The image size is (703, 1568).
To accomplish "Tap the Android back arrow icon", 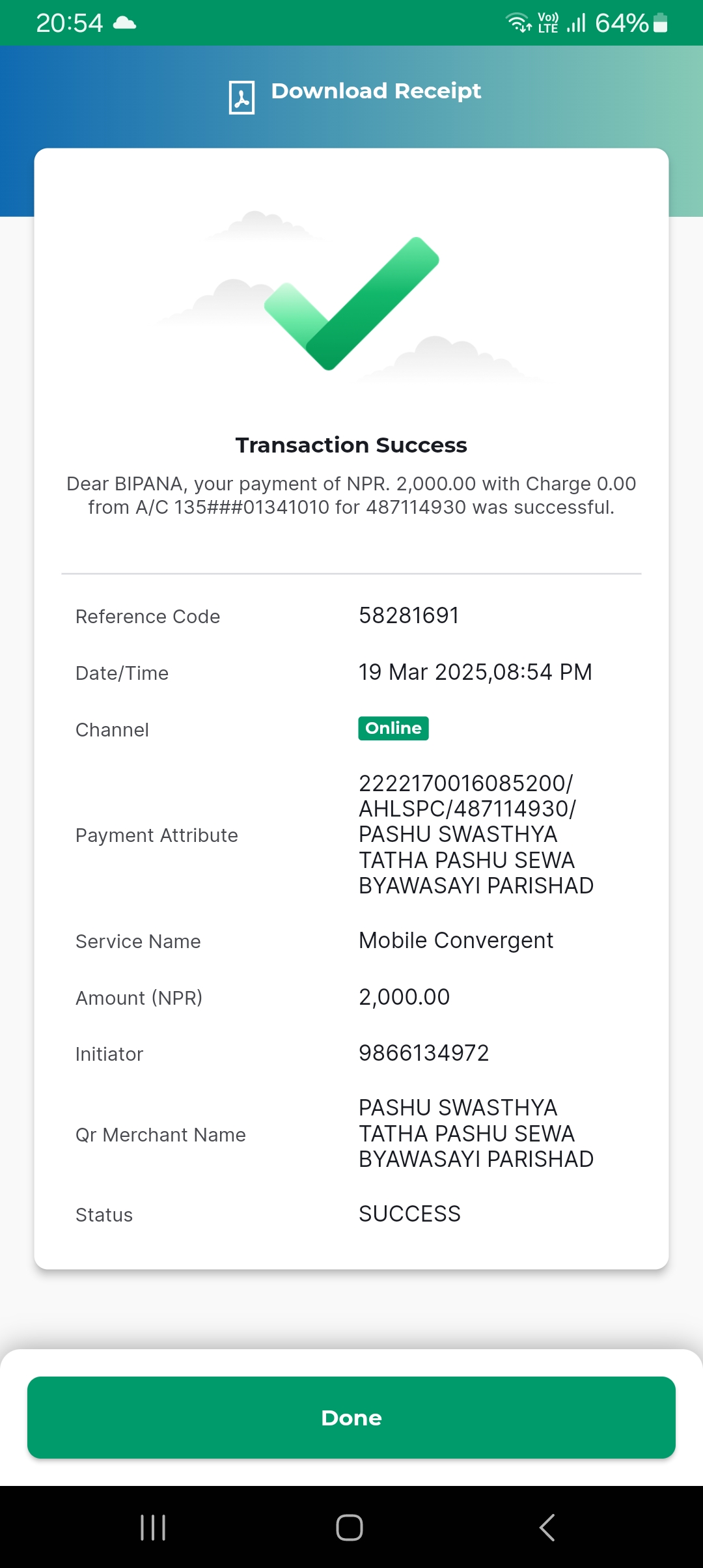I will pos(547,1527).
